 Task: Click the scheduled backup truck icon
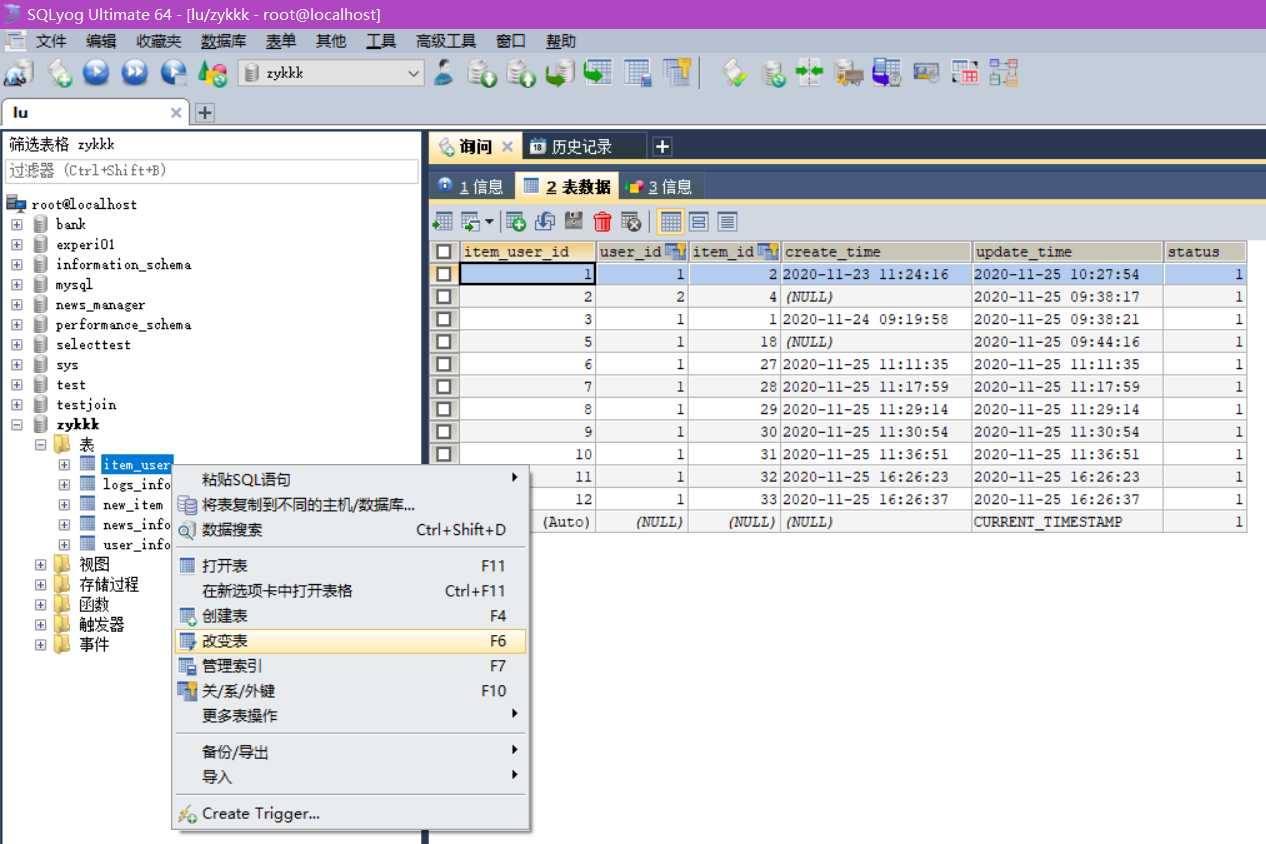coord(848,72)
